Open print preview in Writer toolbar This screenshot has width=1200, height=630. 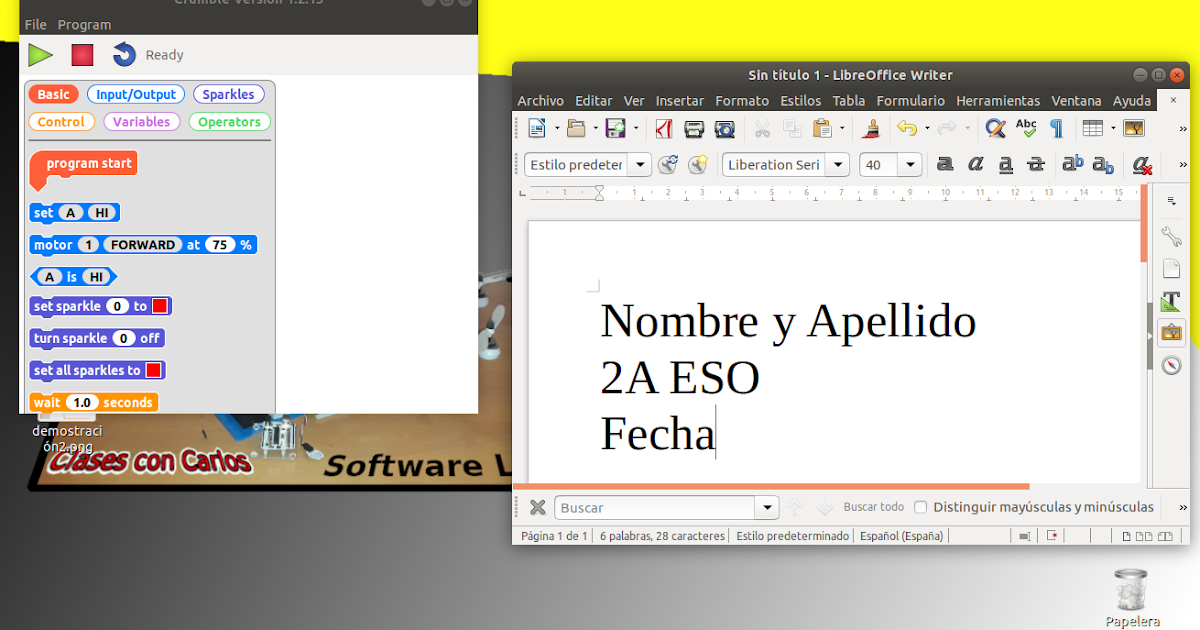point(724,128)
